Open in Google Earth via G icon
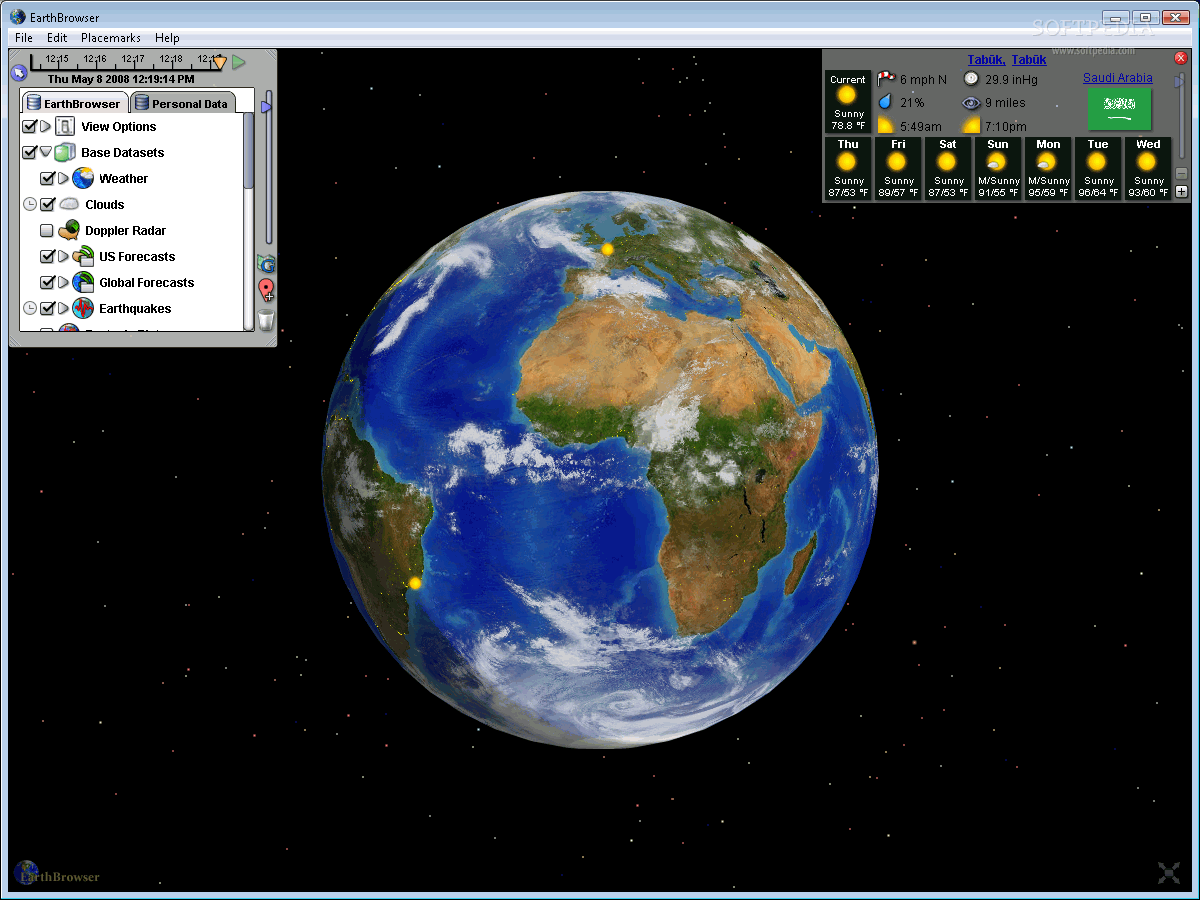This screenshot has width=1200, height=900. click(266, 264)
